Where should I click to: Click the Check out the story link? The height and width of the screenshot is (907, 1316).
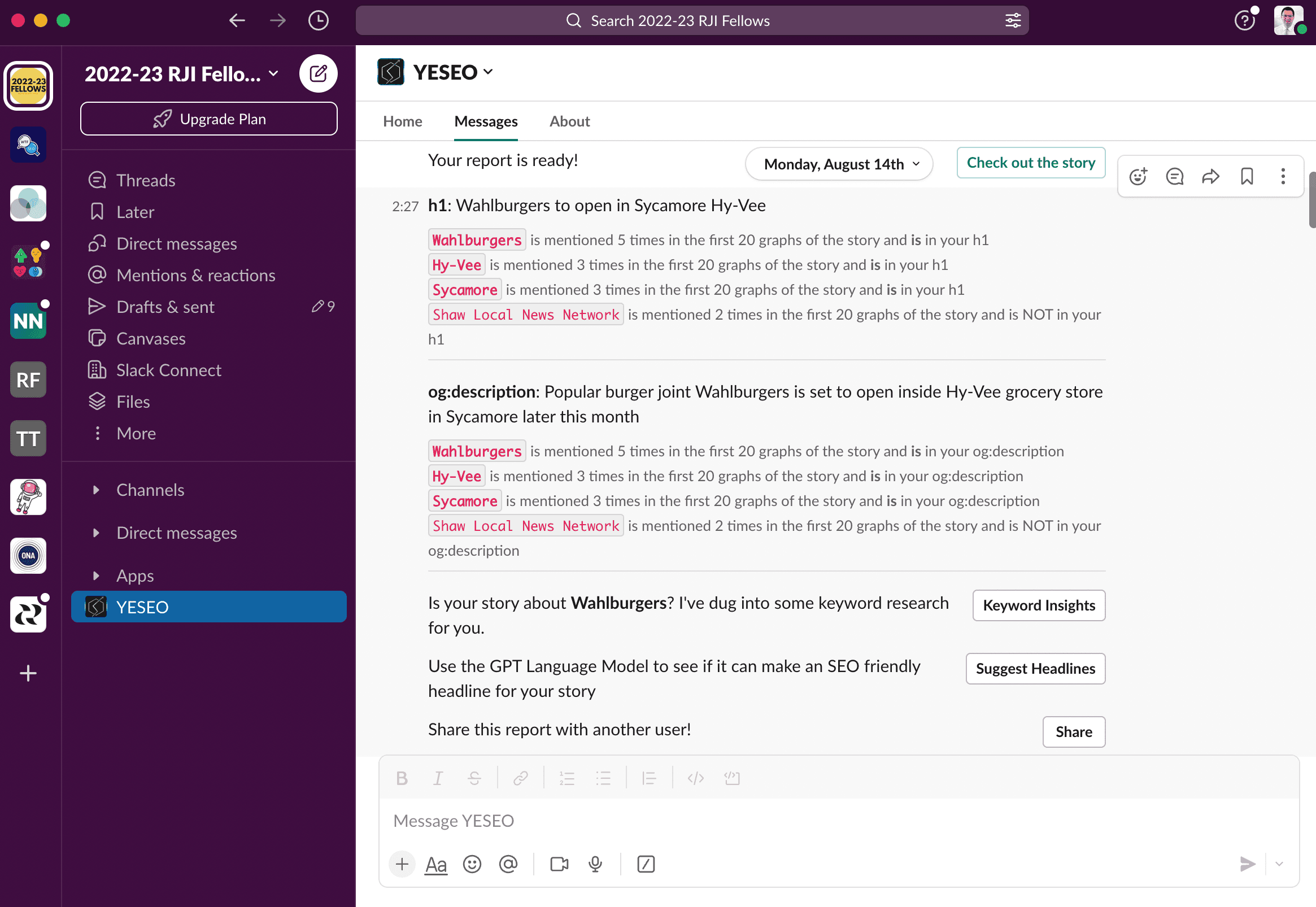[1030, 163]
